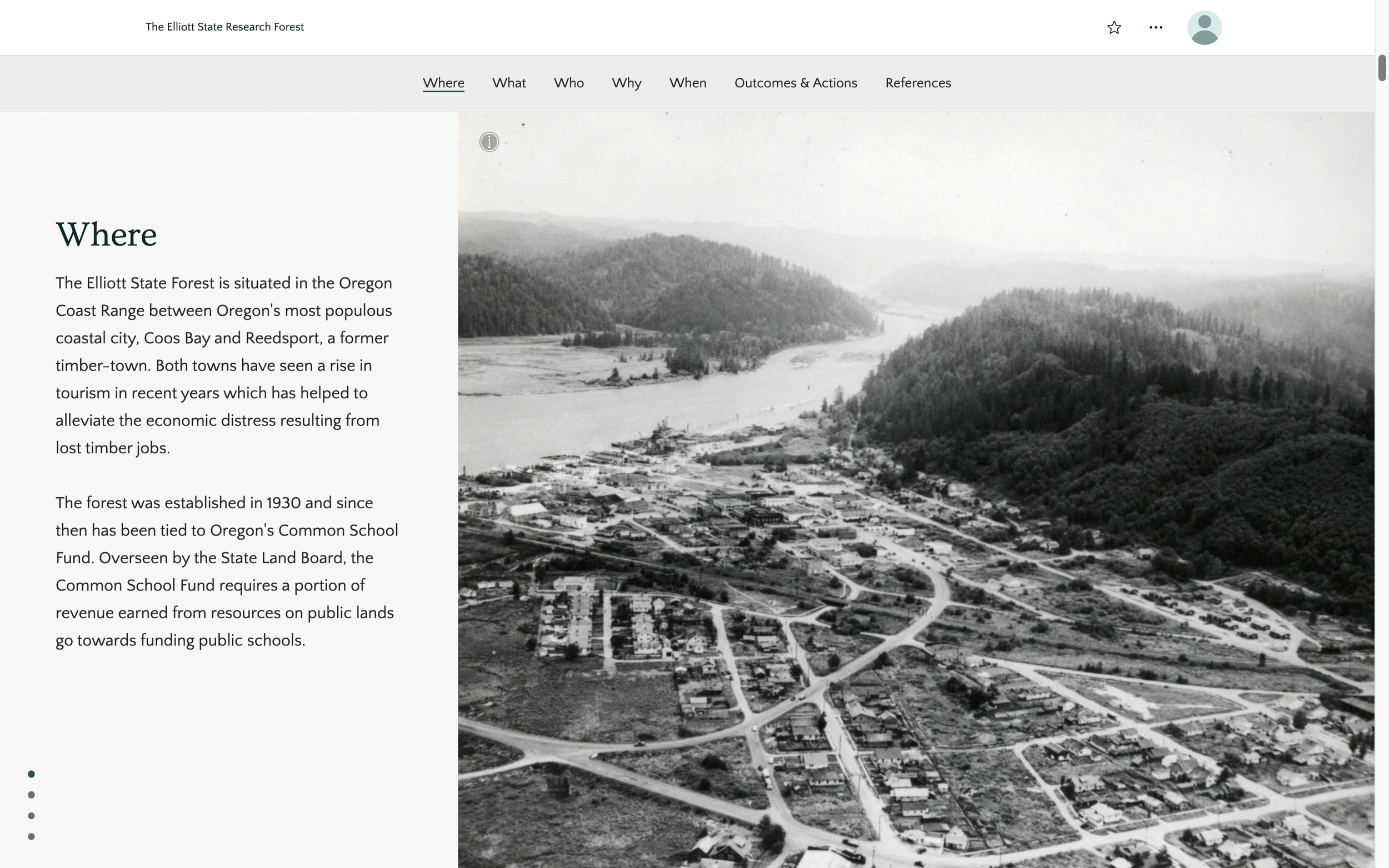
Task: Favorite this story with the star icon
Action: tap(1114, 28)
